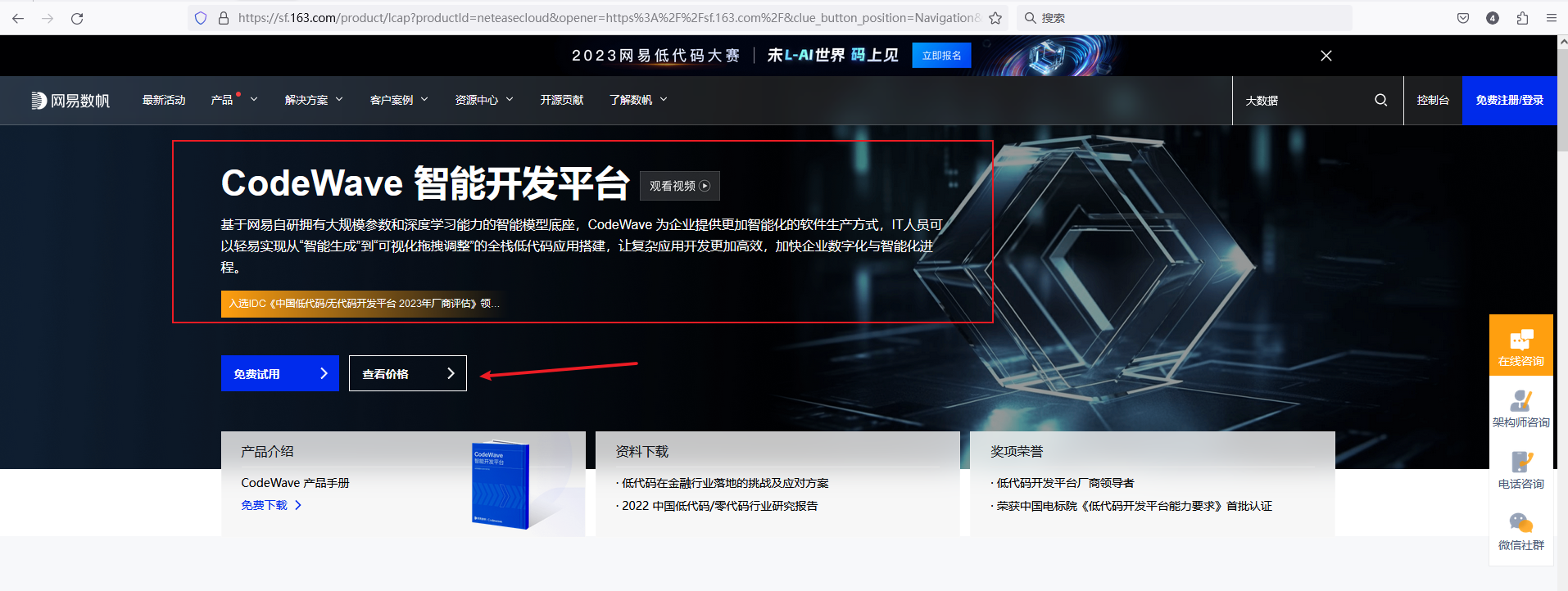Viewport: 1568px width, 591px height.
Task: Click 免费注册/登录 button
Action: pos(1510,101)
